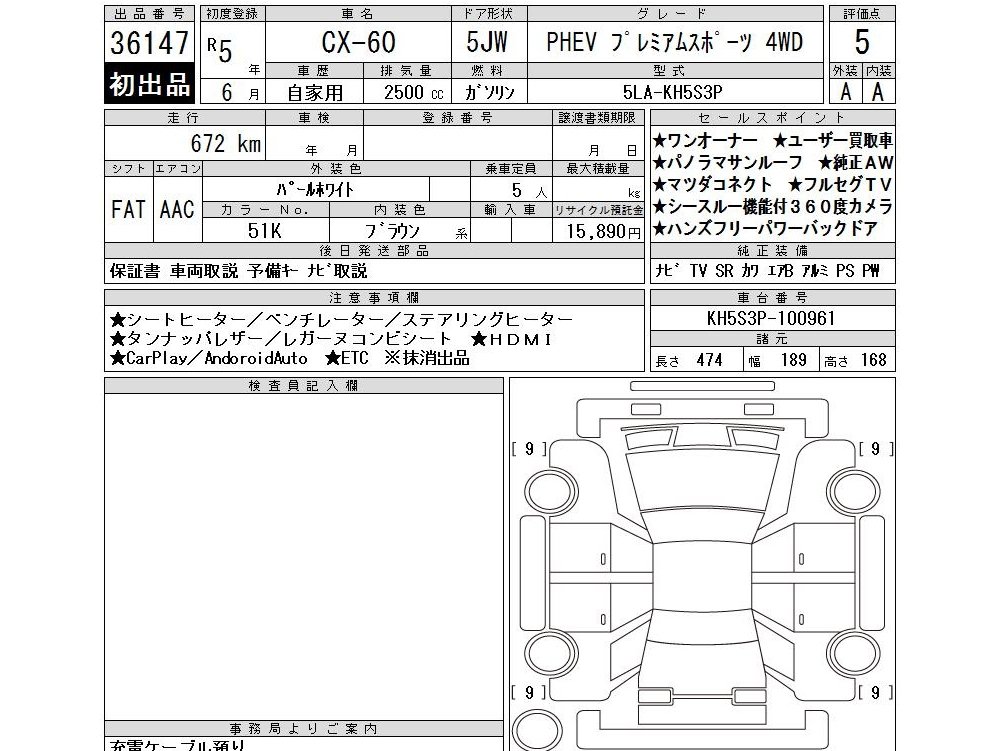
Task: Click the recycle deposit 15,890円 field
Action: pos(598,231)
